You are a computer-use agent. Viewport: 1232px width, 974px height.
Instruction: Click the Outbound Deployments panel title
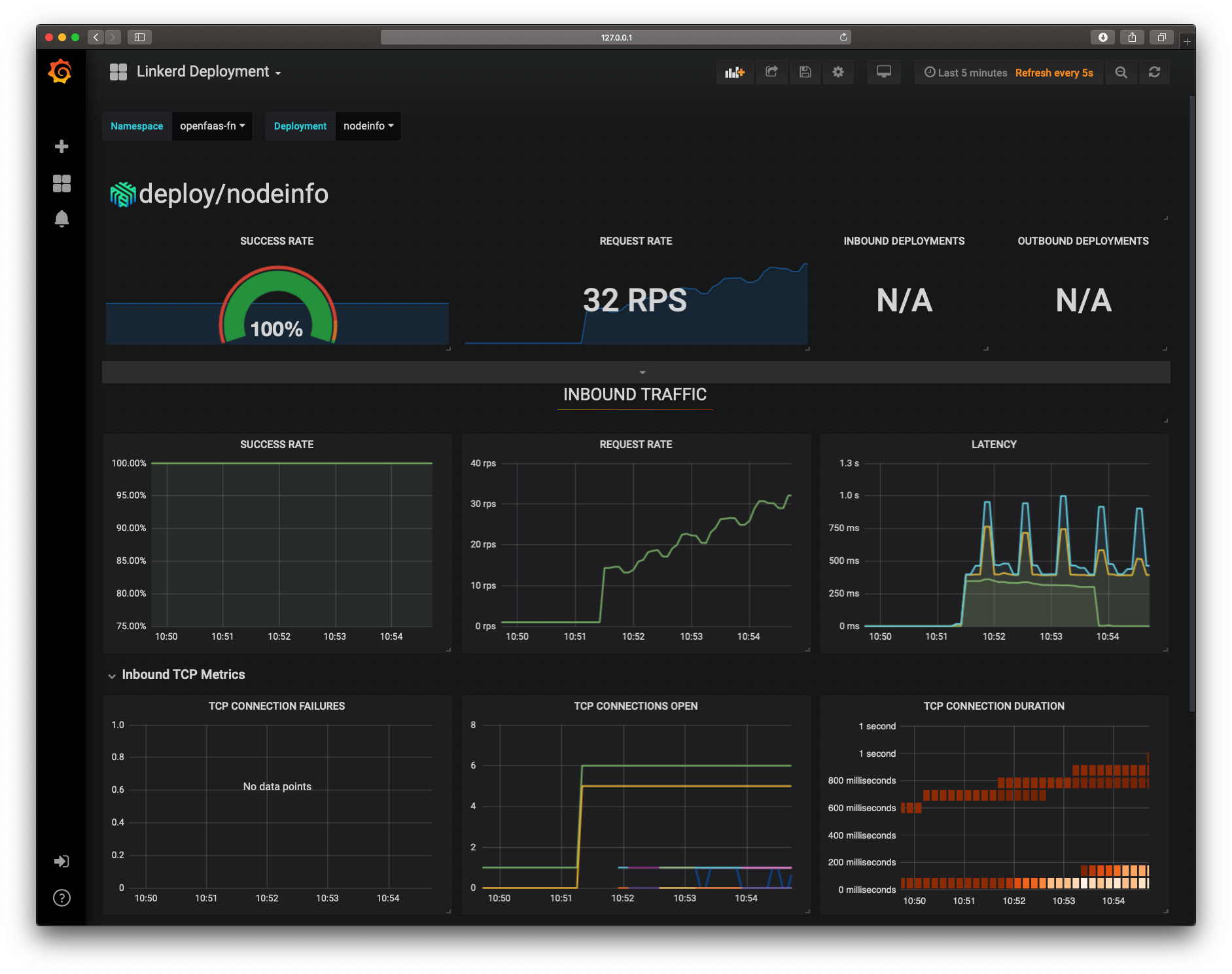[1083, 241]
